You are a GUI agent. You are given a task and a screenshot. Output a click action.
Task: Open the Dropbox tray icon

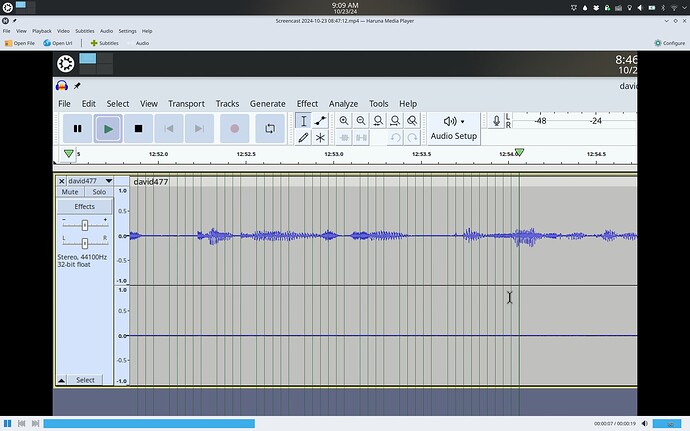[596, 7]
